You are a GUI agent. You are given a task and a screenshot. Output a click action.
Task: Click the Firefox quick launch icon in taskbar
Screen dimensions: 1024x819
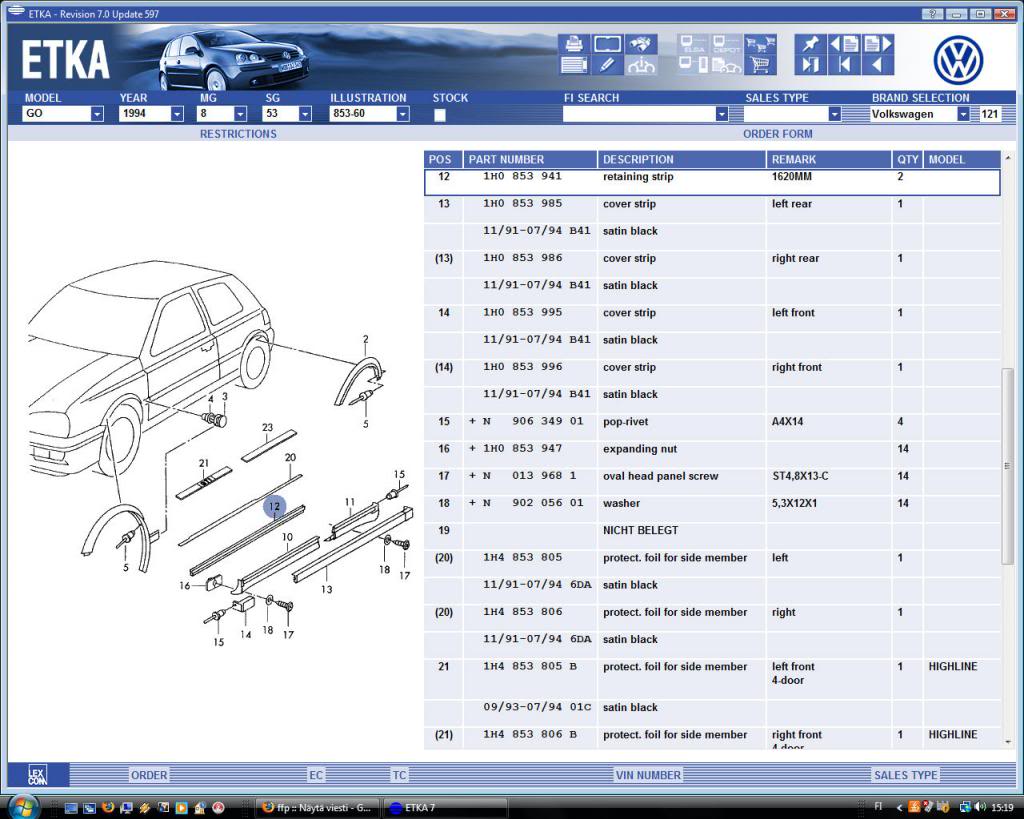[x=108, y=808]
